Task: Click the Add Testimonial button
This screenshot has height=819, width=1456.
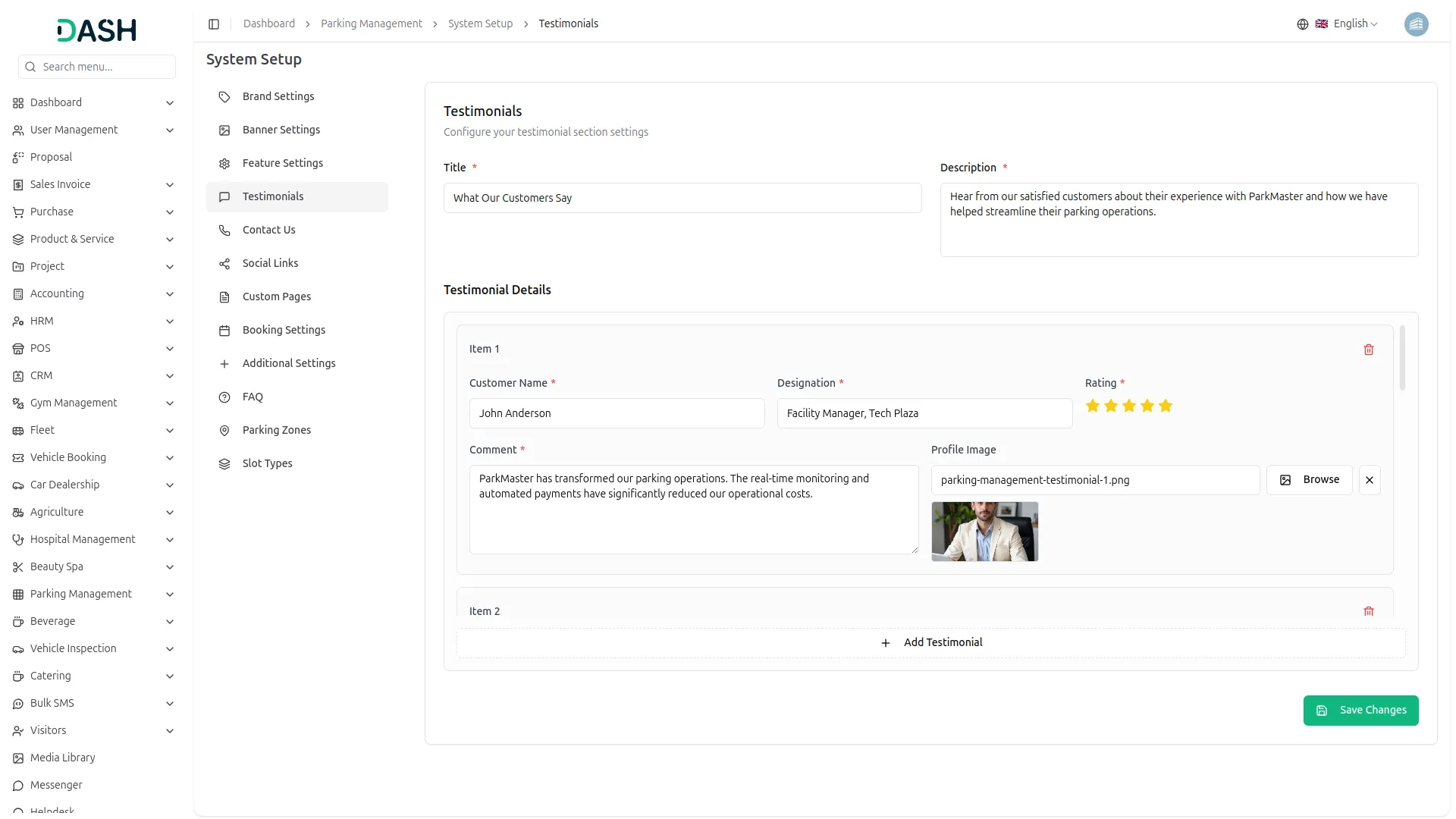Action: click(x=930, y=643)
